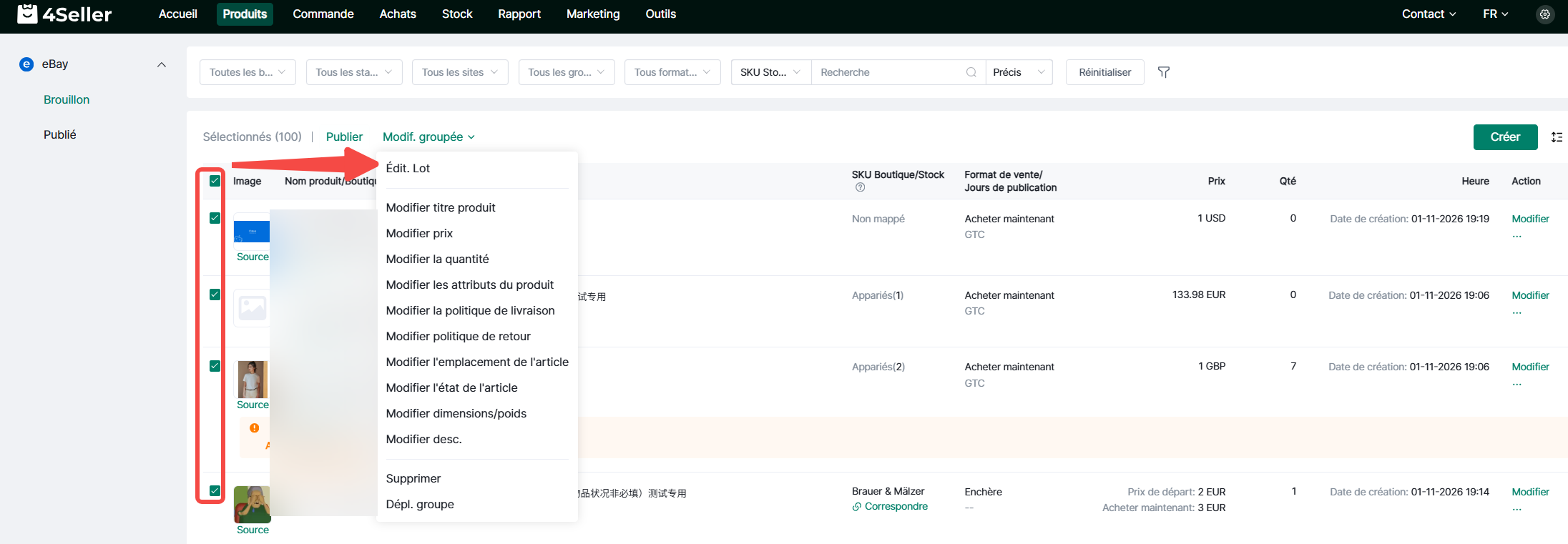
Task: Click the Correspondre link icon
Action: pyautogui.click(x=857, y=507)
